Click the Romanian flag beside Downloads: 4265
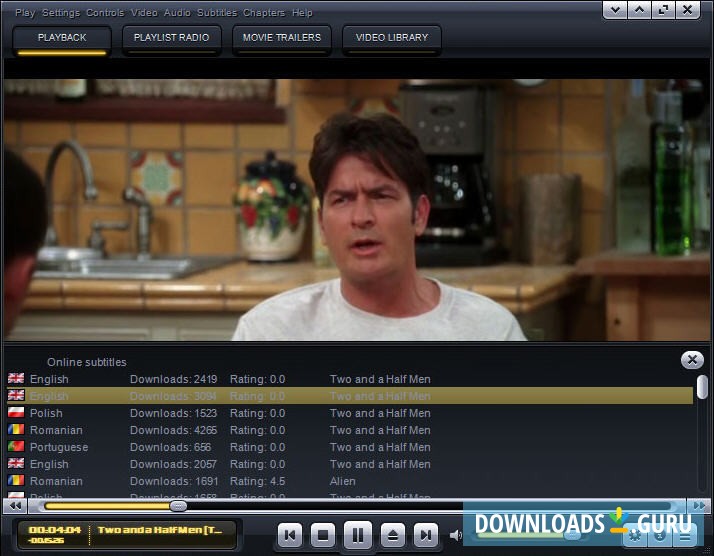Viewport: 714px width, 556px height. coord(16,429)
